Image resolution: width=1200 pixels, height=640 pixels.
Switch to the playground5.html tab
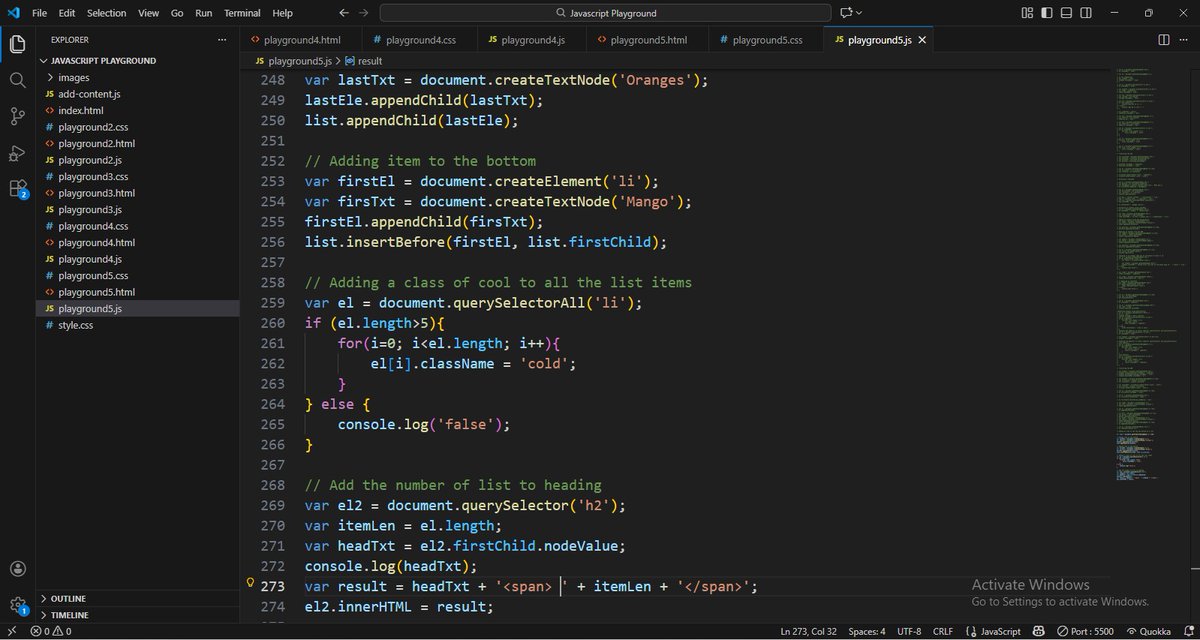tap(648, 40)
